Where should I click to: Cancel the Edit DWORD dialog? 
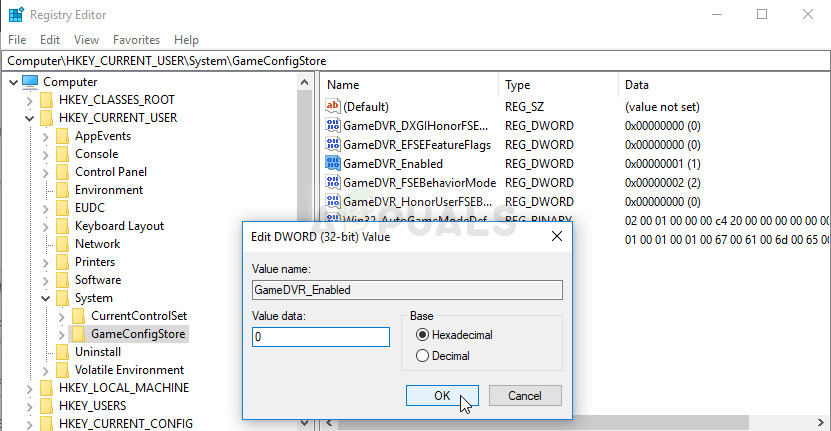(525, 395)
